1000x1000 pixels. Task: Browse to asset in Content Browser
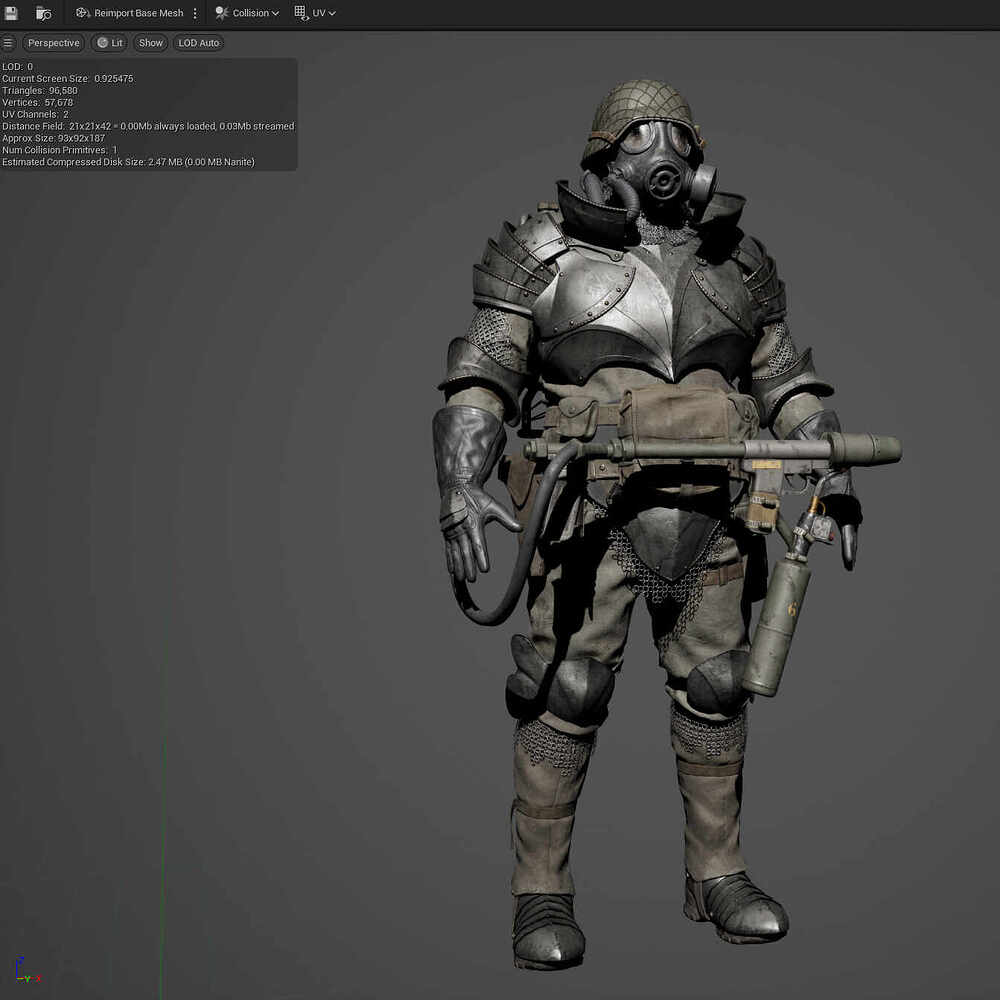43,13
